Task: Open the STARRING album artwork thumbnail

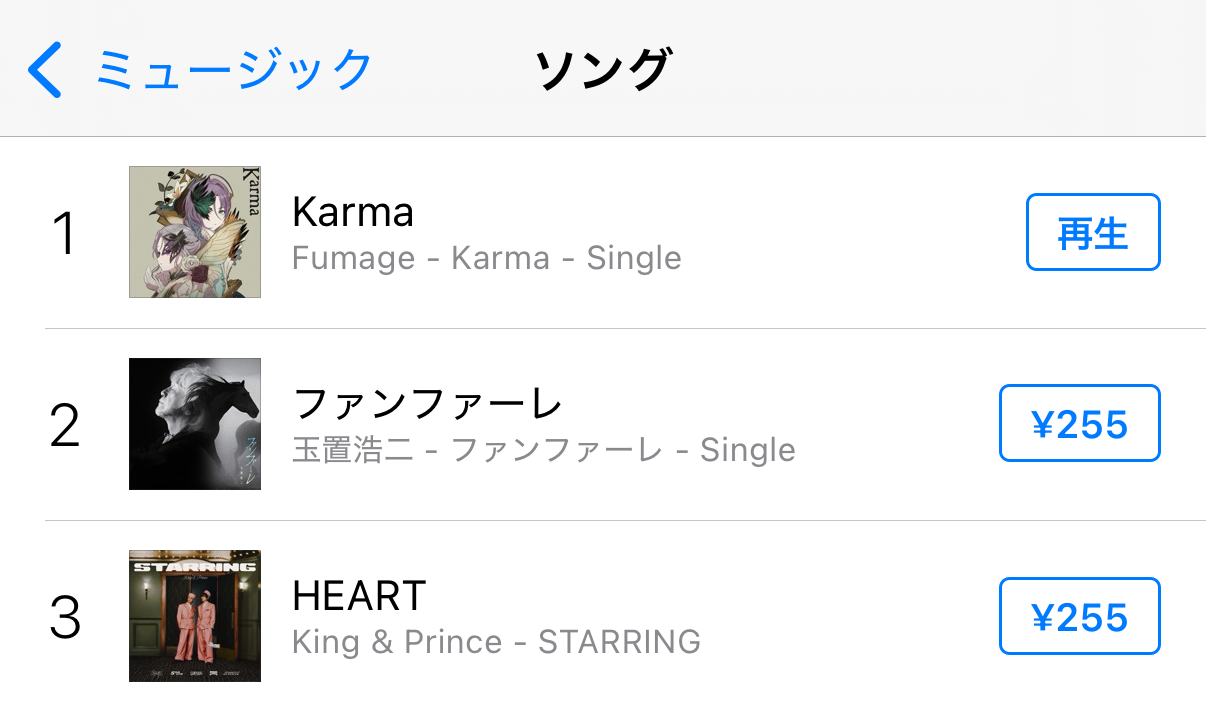Action: click(x=195, y=616)
